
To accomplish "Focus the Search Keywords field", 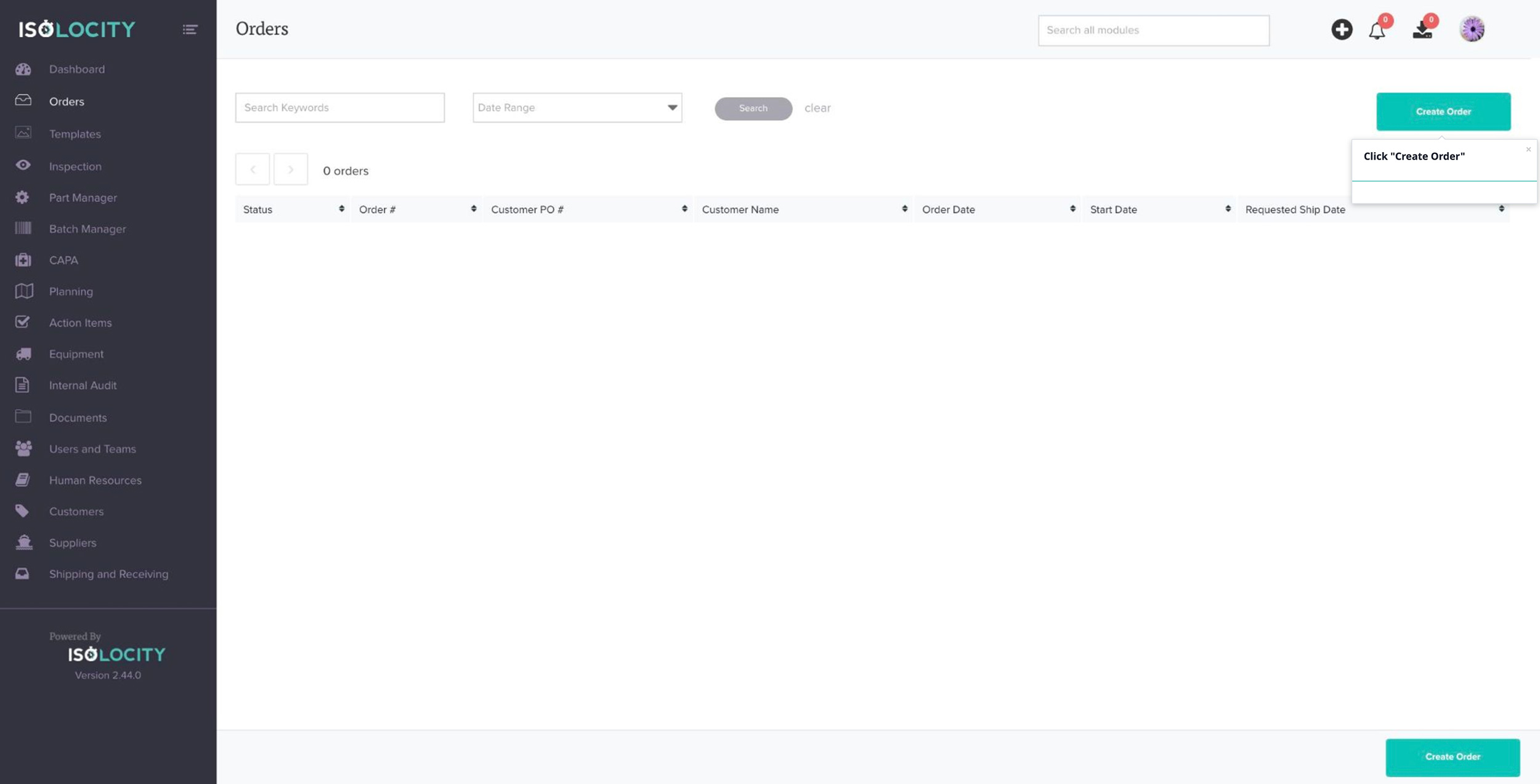I will (340, 108).
